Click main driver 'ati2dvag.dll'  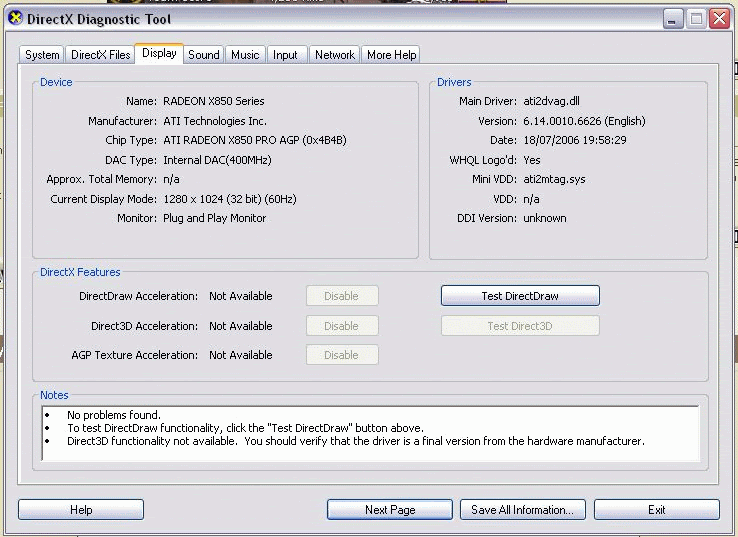click(x=552, y=101)
